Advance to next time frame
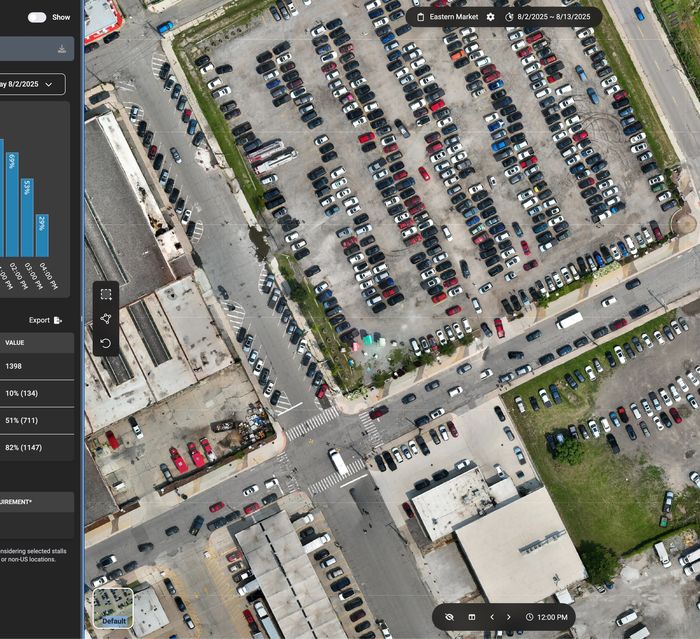 point(509,617)
